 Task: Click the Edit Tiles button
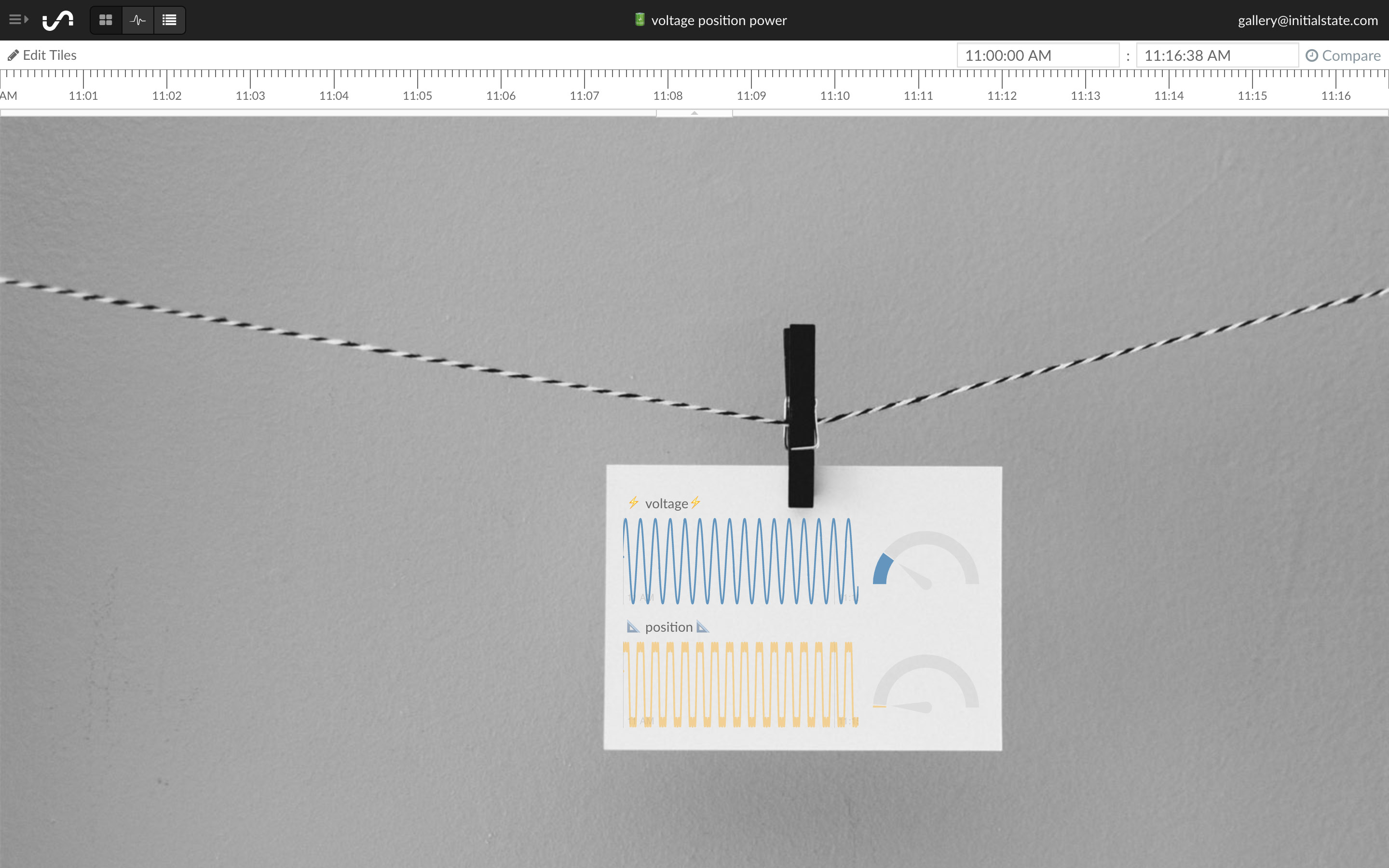point(42,54)
